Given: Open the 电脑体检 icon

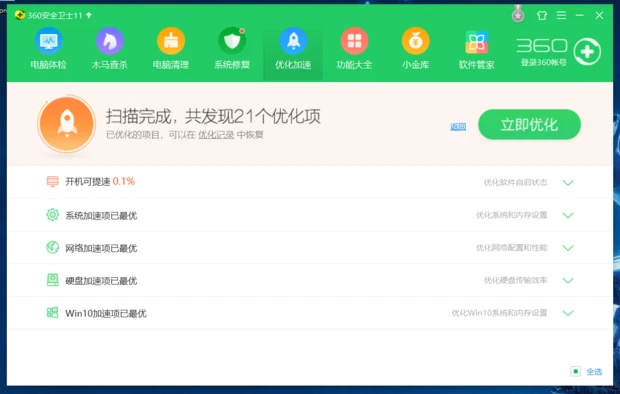Looking at the screenshot, I should [49, 41].
